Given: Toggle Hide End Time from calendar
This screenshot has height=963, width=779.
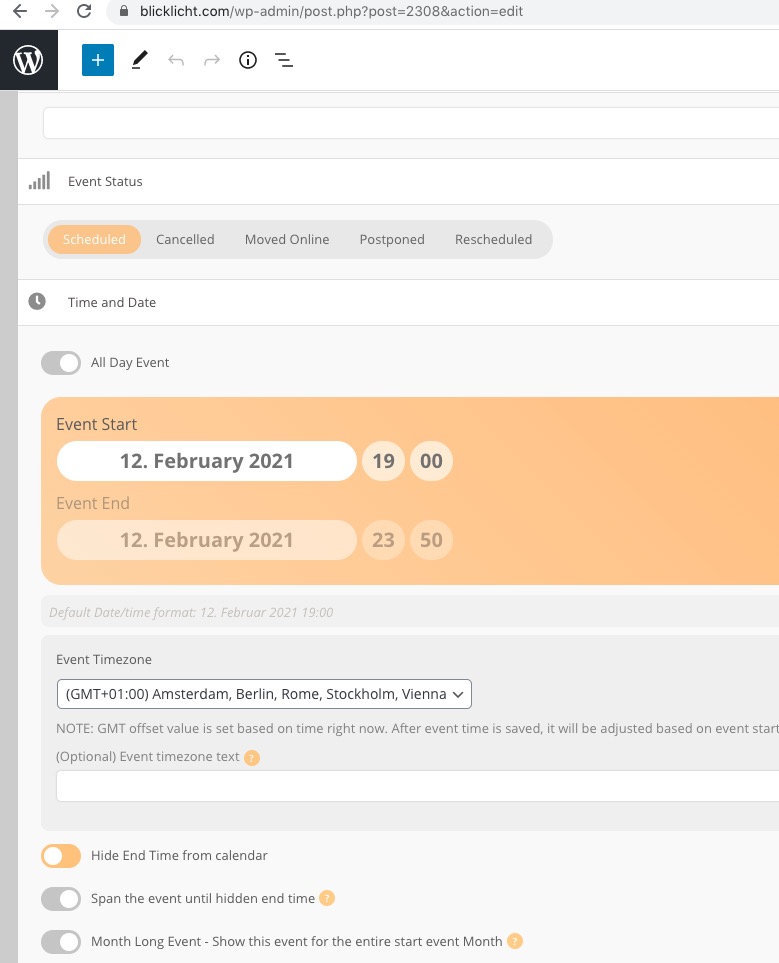Looking at the screenshot, I should tap(61, 856).
